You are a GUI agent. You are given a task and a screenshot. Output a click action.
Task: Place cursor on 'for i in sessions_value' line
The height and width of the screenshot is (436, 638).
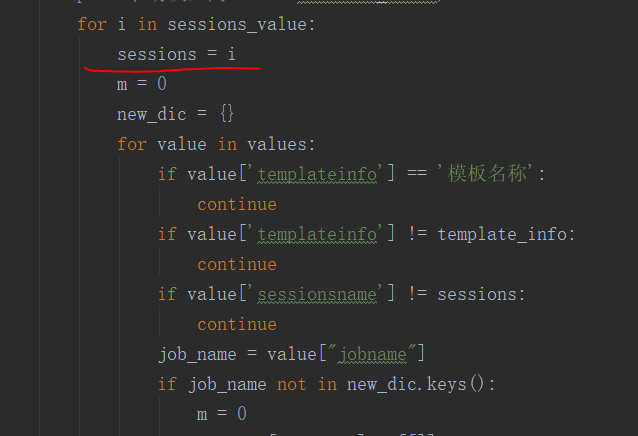click(x=196, y=24)
